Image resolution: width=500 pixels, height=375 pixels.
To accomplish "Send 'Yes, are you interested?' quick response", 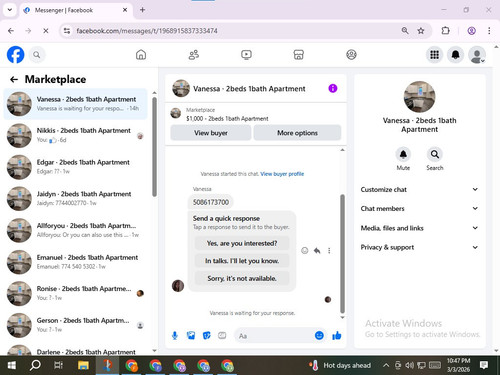I will click(242, 243).
